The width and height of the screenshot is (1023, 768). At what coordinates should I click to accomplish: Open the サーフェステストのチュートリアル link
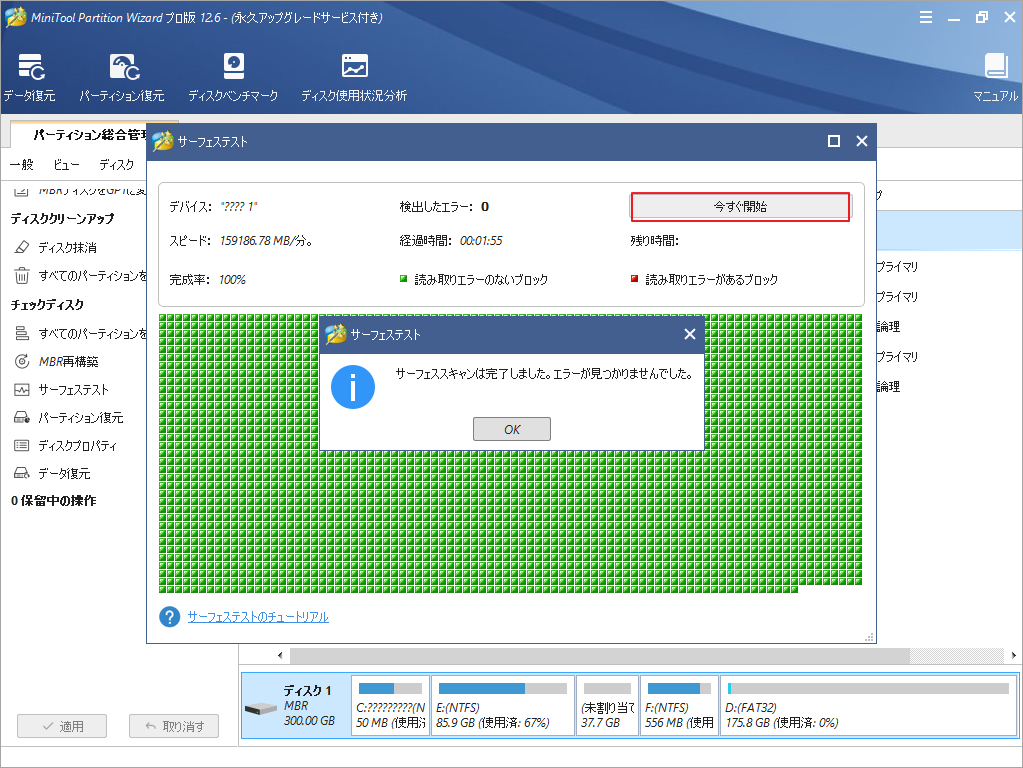click(x=258, y=617)
